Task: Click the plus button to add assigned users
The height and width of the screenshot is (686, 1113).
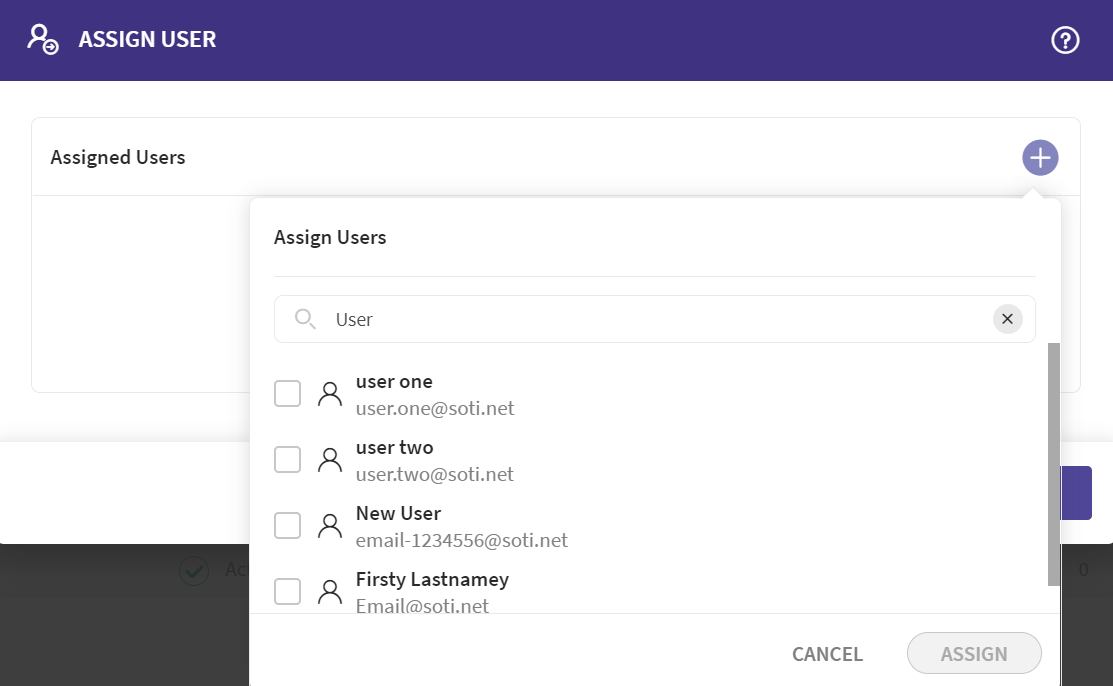Action: click(x=1040, y=158)
